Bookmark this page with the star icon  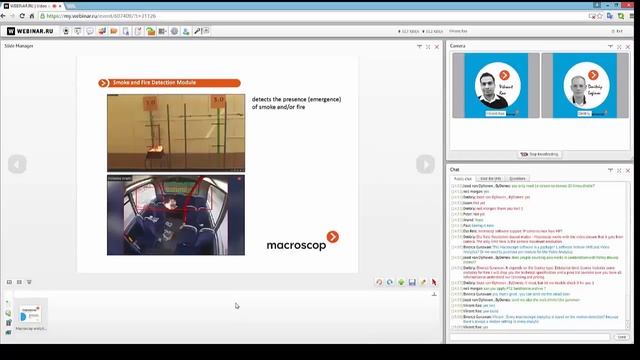coord(600,16)
